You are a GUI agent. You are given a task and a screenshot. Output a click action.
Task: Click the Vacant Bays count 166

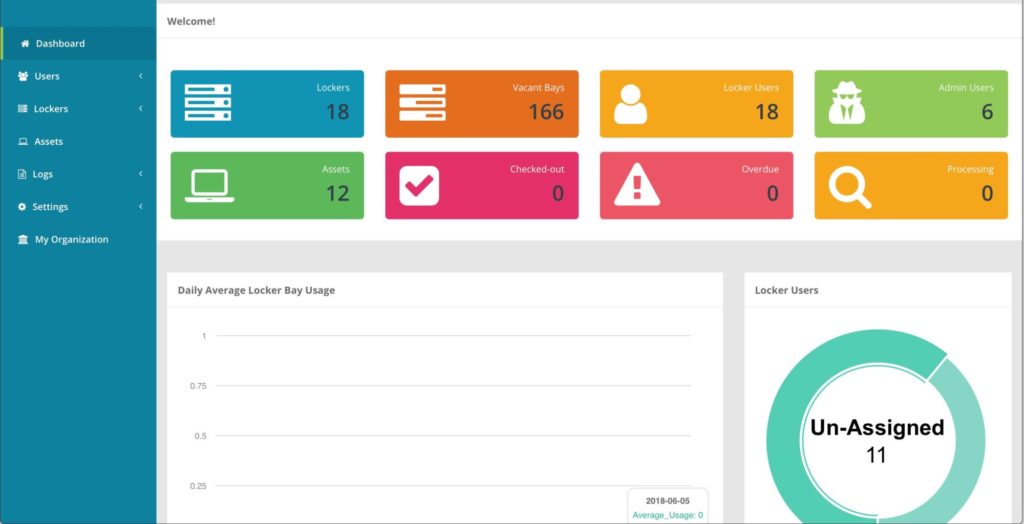tap(547, 112)
